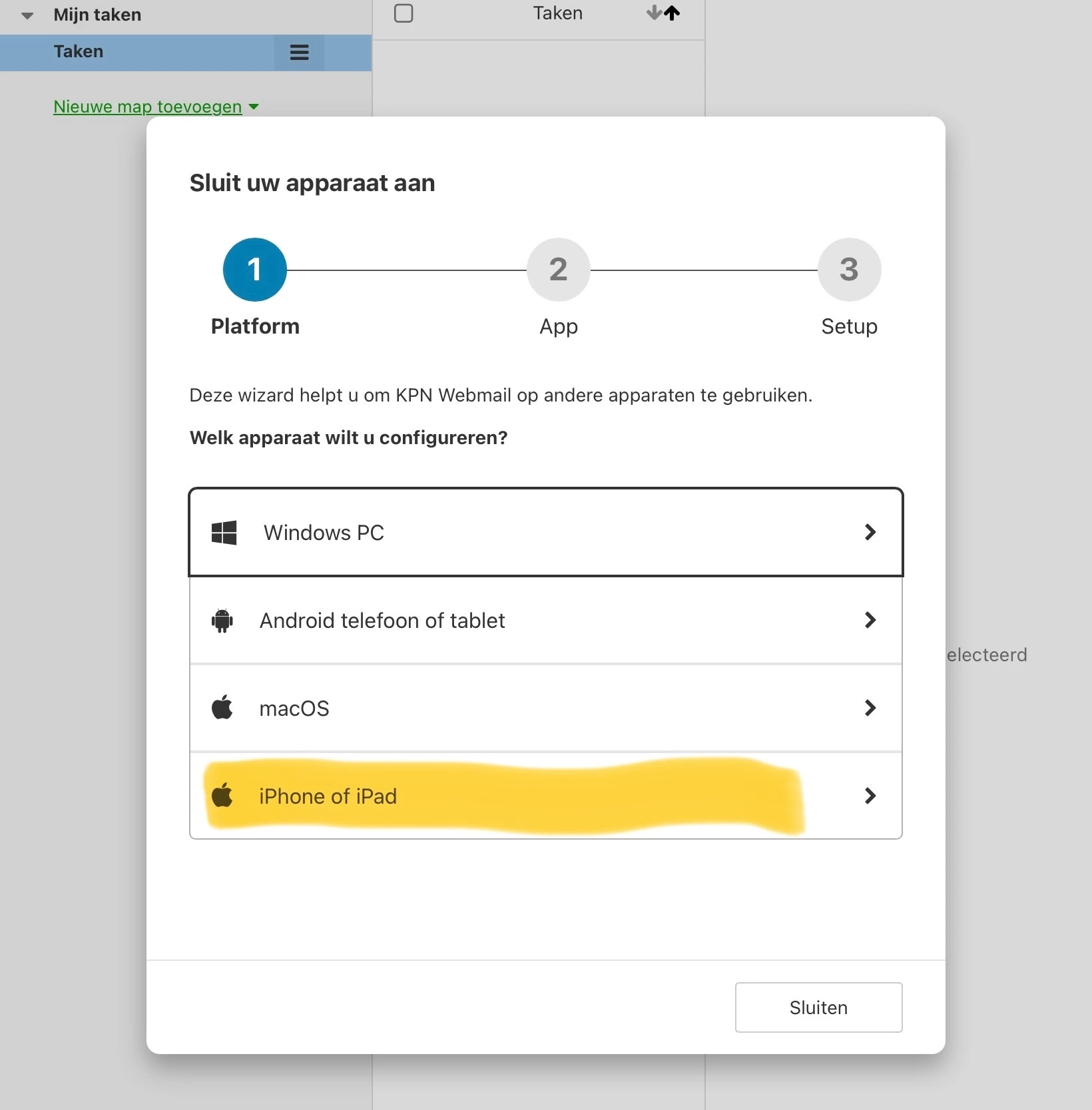Click the Apple icon beside iPhone of iPad
Screen dimensions: 1092x1110
point(222,795)
